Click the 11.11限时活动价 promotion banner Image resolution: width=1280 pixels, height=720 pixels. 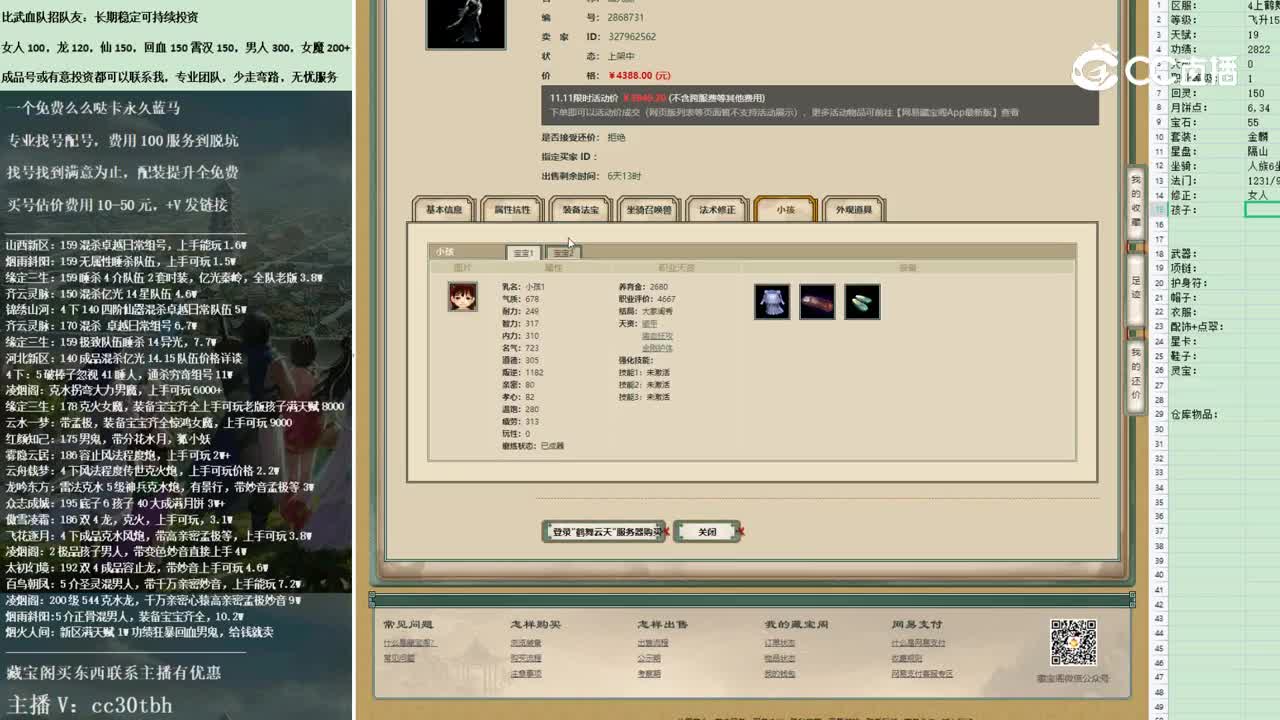820,105
